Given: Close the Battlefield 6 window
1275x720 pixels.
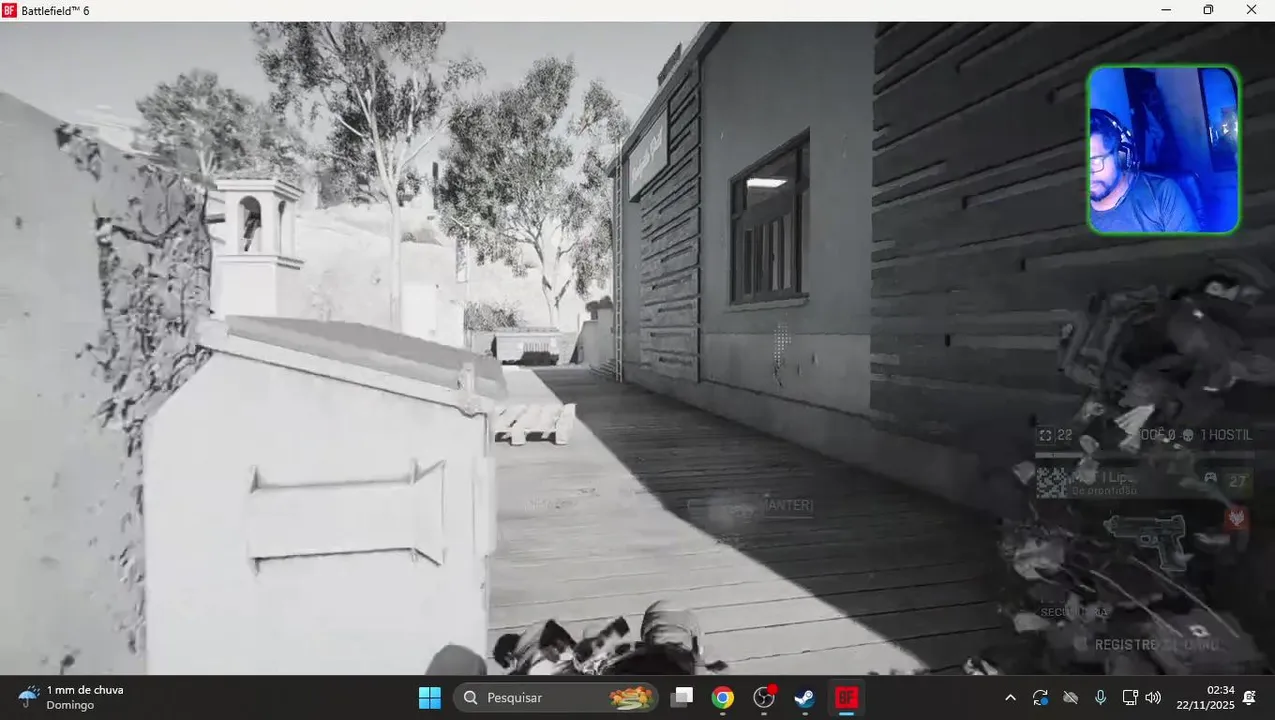Looking at the screenshot, I should pos(1251,10).
